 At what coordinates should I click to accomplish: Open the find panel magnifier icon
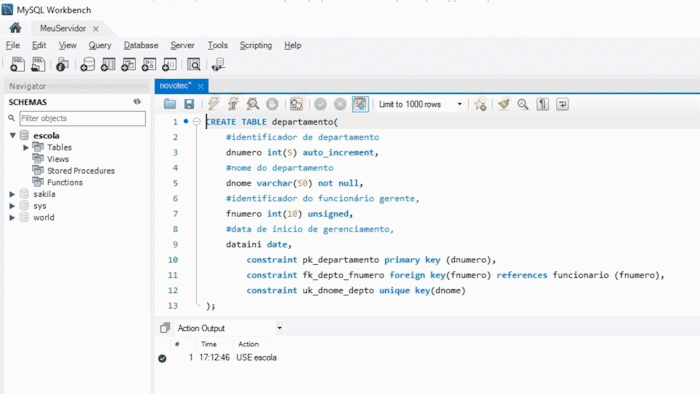click(x=523, y=104)
